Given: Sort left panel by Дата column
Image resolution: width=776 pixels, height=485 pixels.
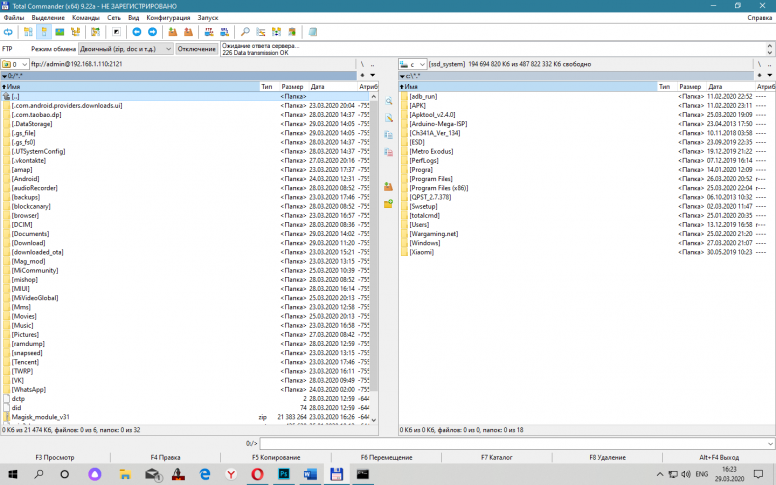Looking at the screenshot, I should pyautogui.click(x=332, y=87).
